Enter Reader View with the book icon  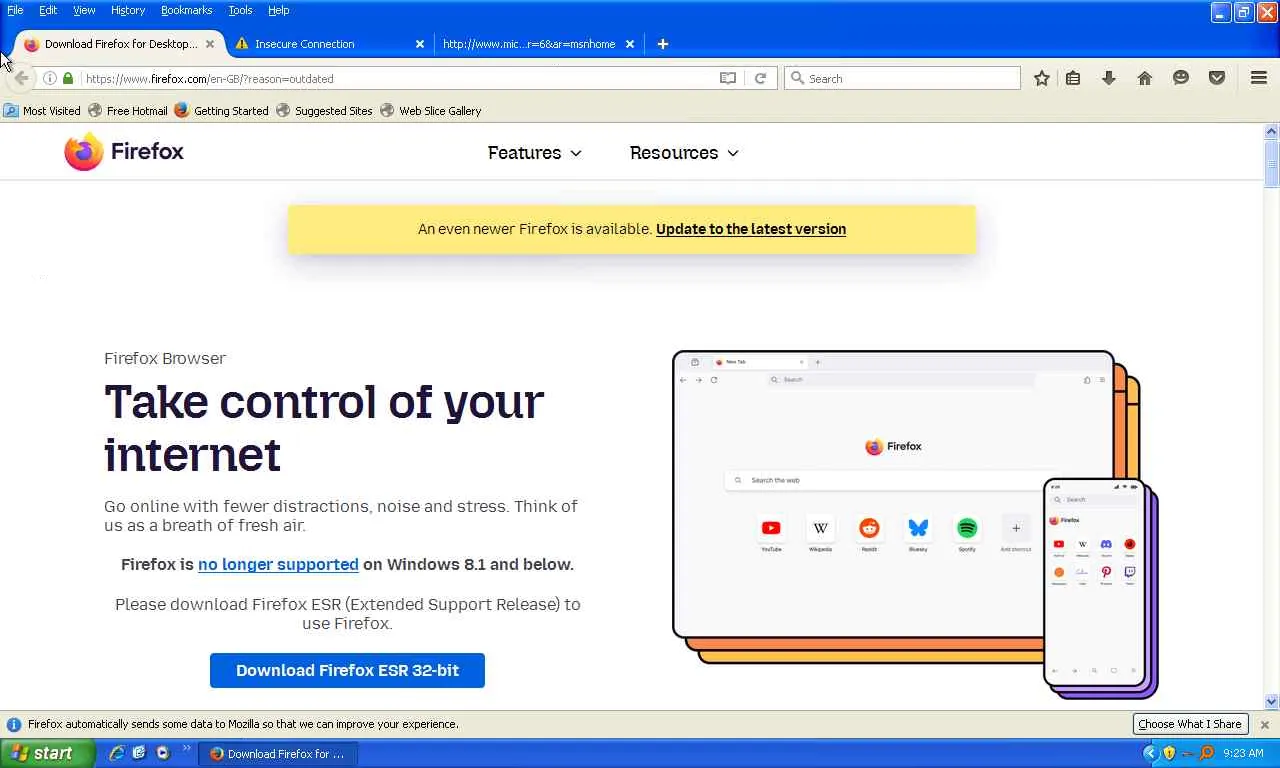(728, 78)
